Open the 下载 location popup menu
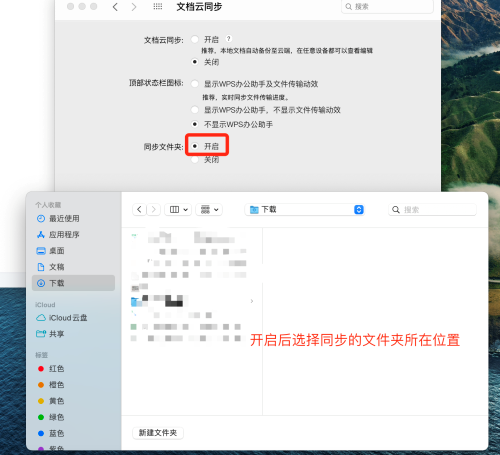This screenshot has height=455, width=500. pos(305,210)
